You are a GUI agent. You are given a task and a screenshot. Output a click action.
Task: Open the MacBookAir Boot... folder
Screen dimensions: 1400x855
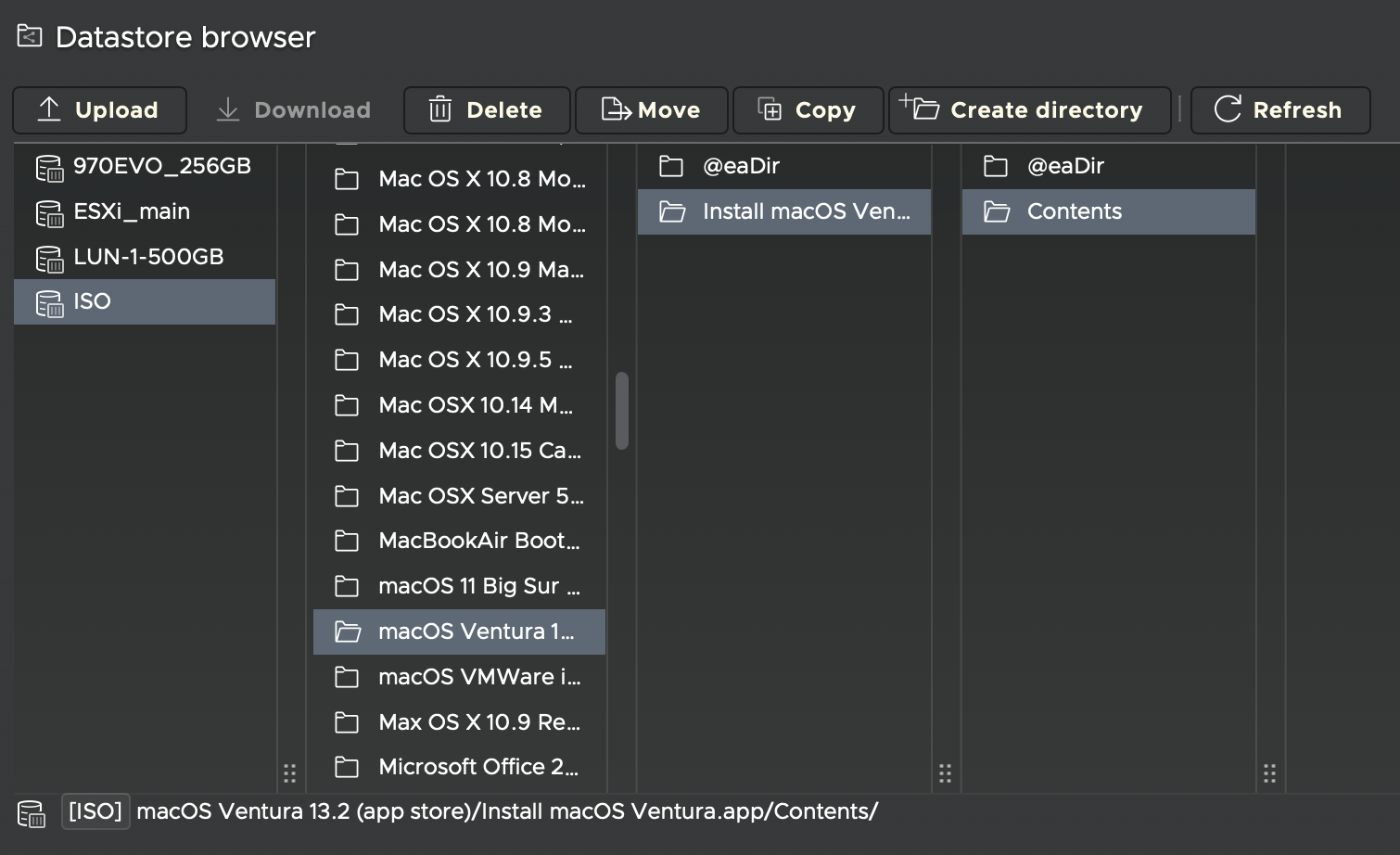point(459,541)
